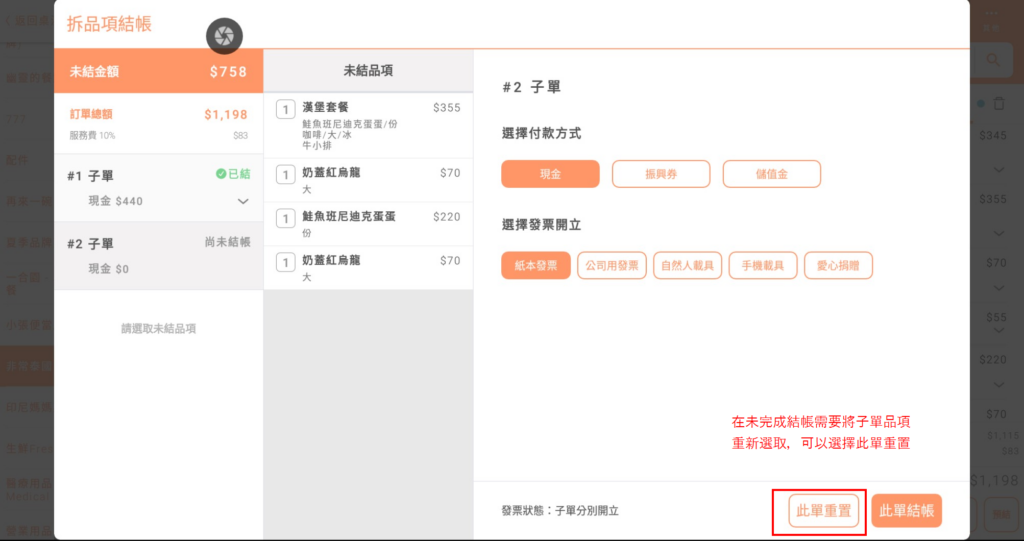Viewport: 1024px width, 541px height.
Task: Click quantity box of 鮭魚班尼迪克蛋蛋
Action: click(x=285, y=219)
